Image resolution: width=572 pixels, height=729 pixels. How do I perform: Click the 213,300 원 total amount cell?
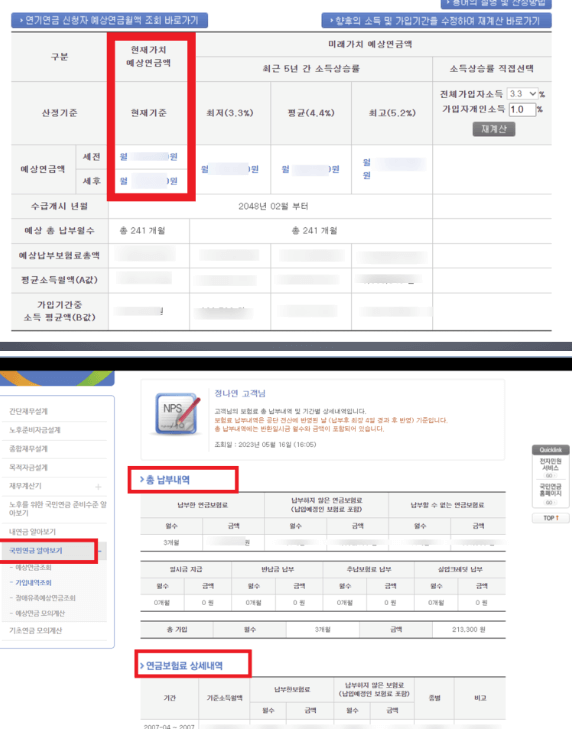(469, 630)
